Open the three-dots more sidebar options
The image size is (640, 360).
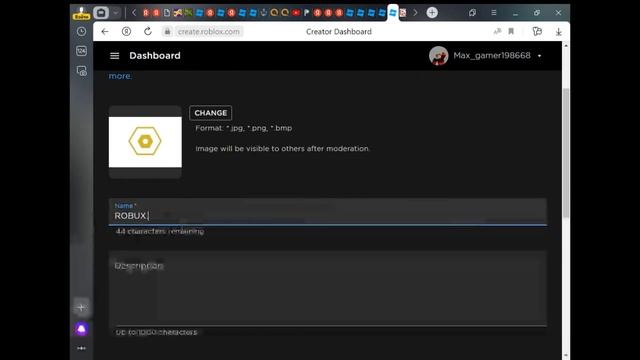coord(81,348)
